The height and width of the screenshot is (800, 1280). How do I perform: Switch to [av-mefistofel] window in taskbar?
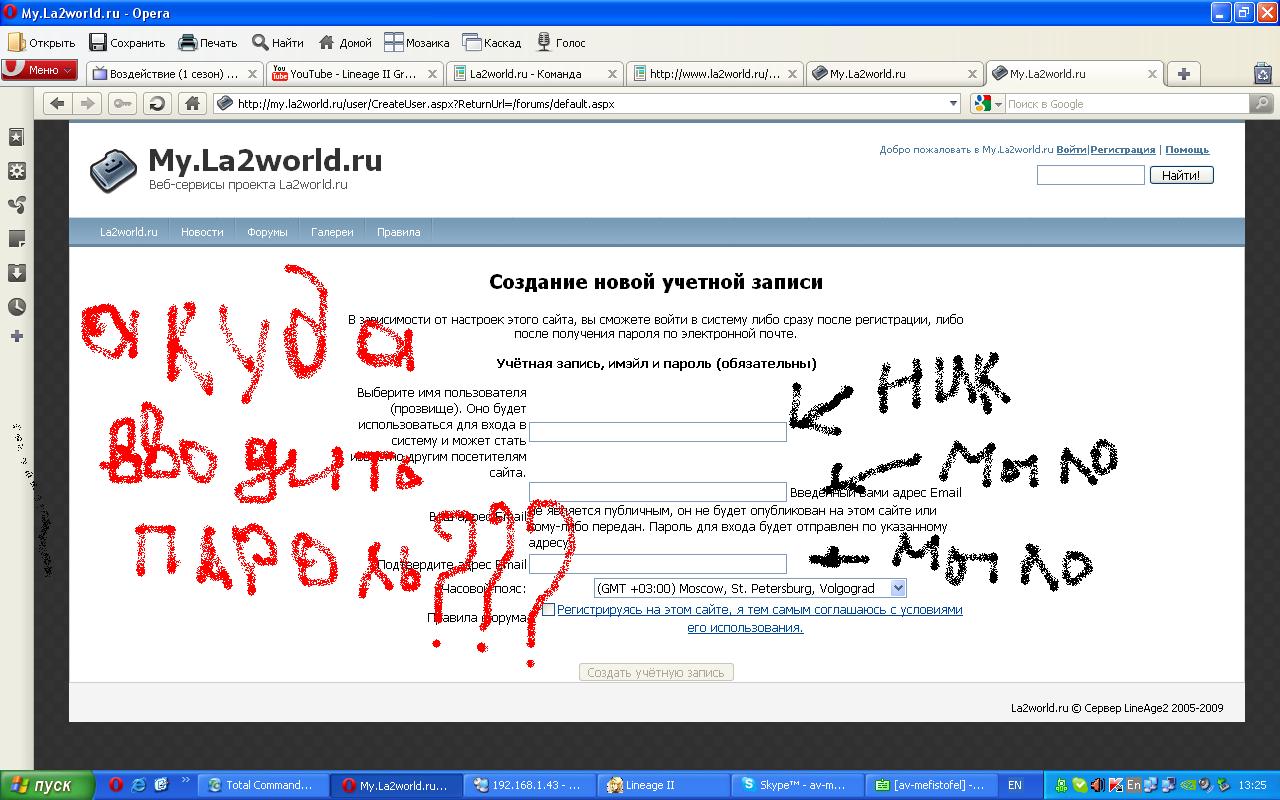click(930, 785)
